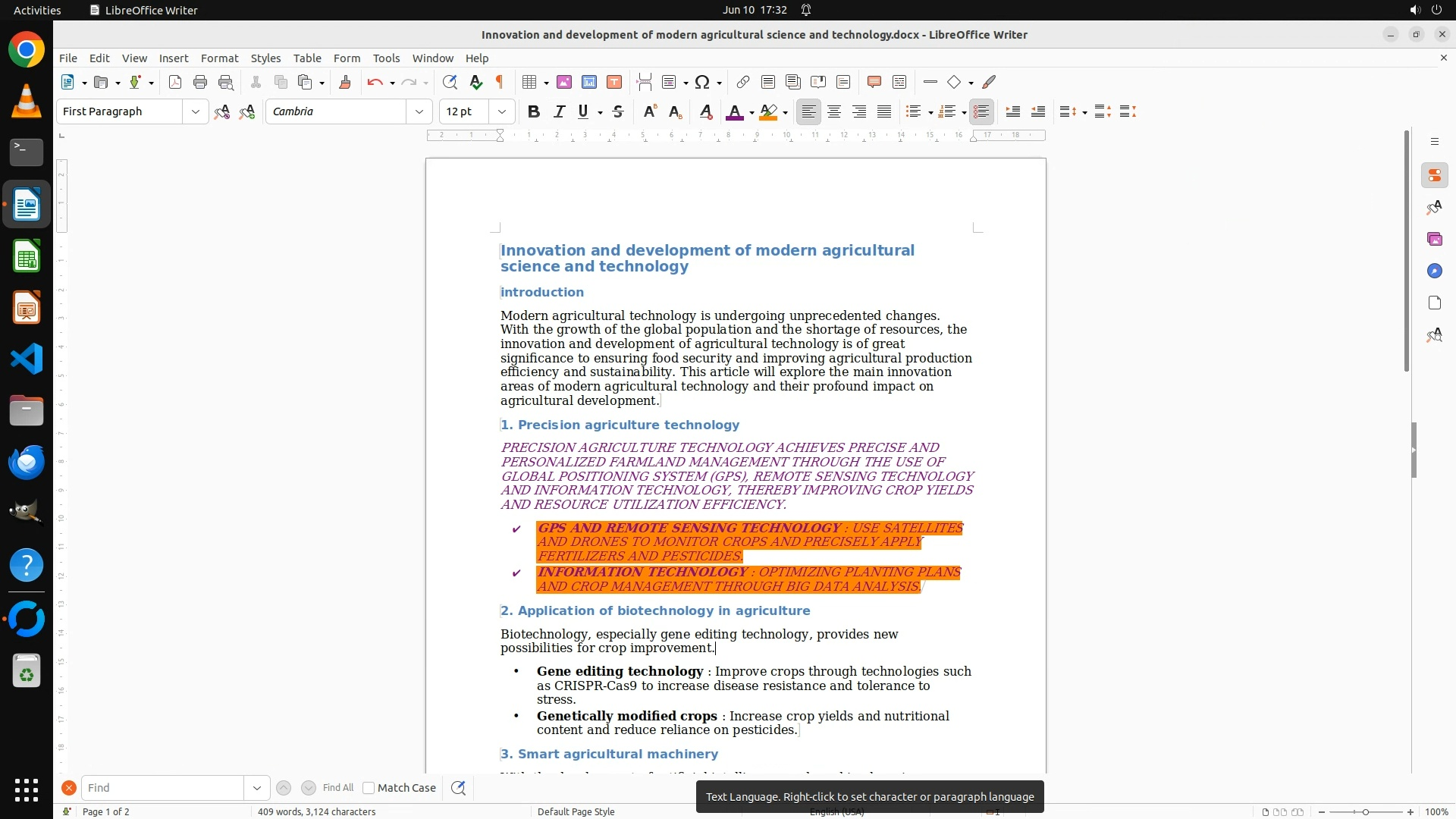This screenshot has height=819, width=1456.
Task: Click the Export as PDF icon
Action: (x=175, y=83)
